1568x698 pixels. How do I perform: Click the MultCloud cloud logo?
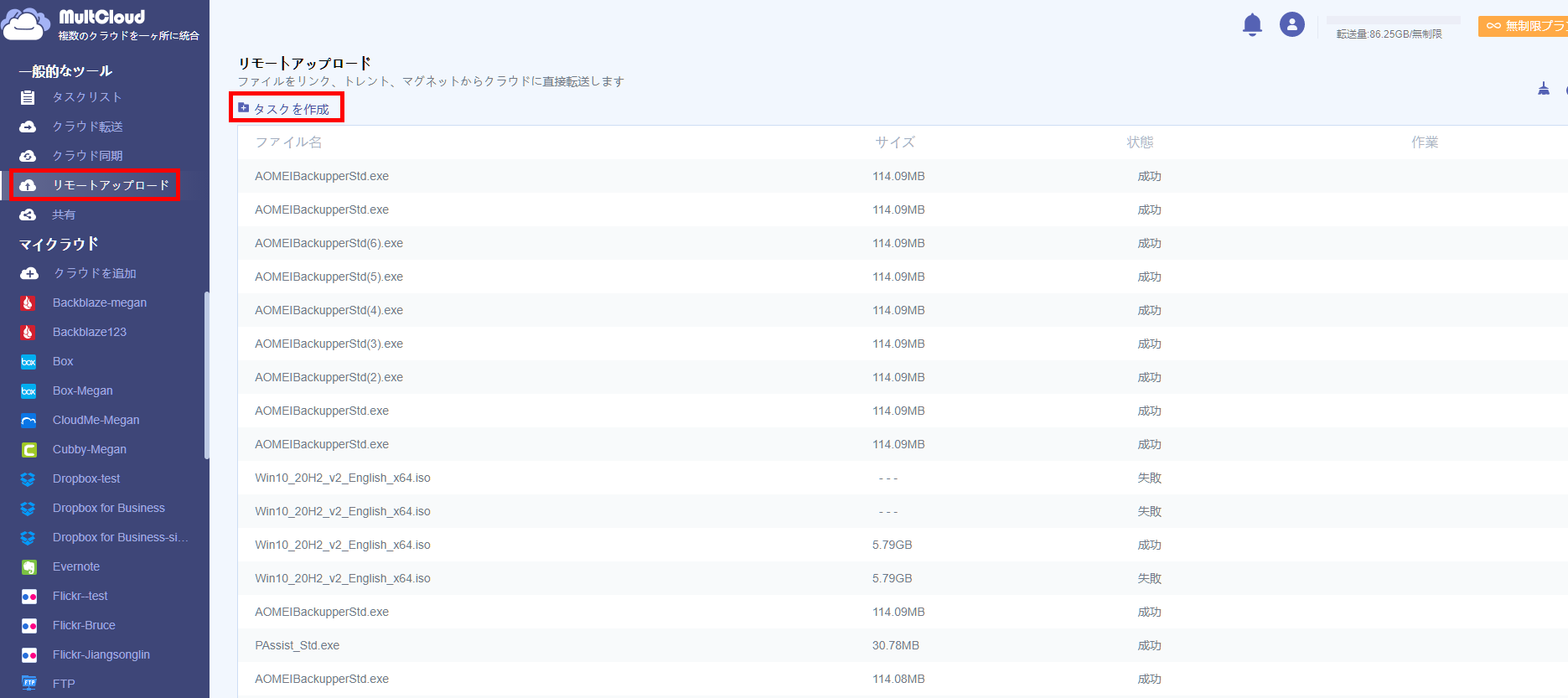click(26, 23)
